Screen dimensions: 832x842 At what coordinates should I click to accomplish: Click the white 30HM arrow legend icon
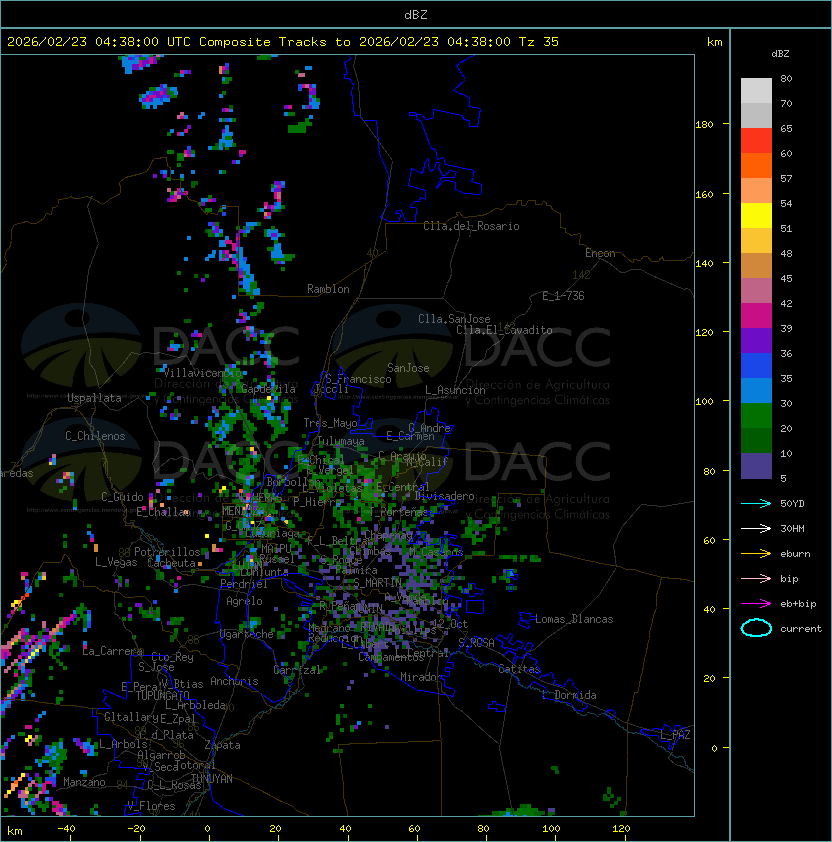(x=756, y=529)
